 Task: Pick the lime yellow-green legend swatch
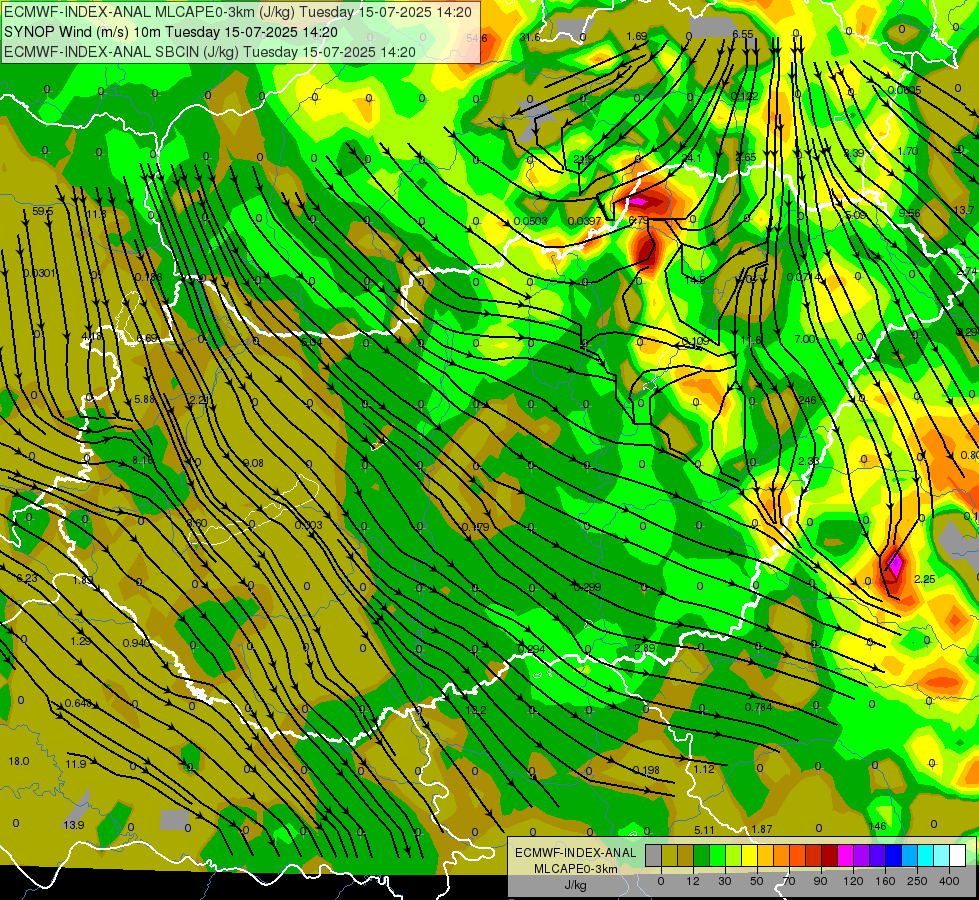pyautogui.click(x=734, y=855)
